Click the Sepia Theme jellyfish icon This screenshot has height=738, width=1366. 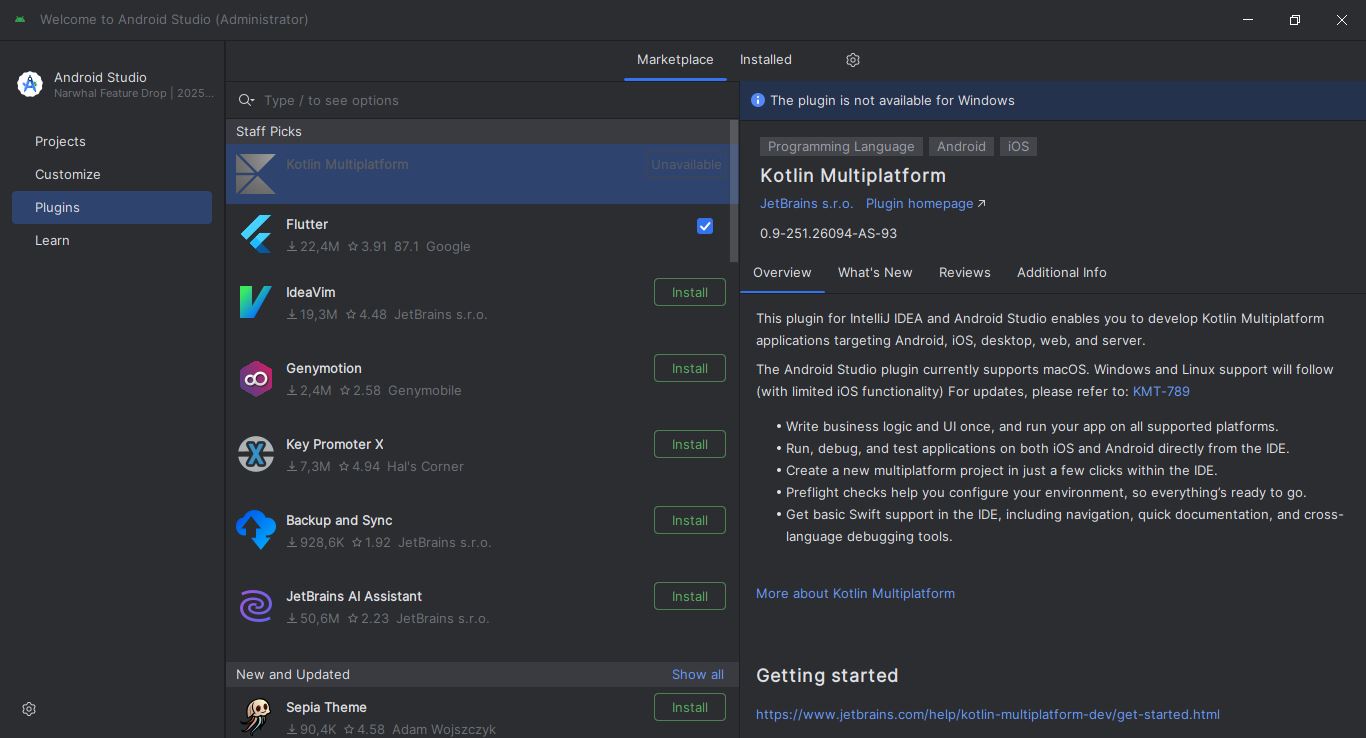click(256, 715)
